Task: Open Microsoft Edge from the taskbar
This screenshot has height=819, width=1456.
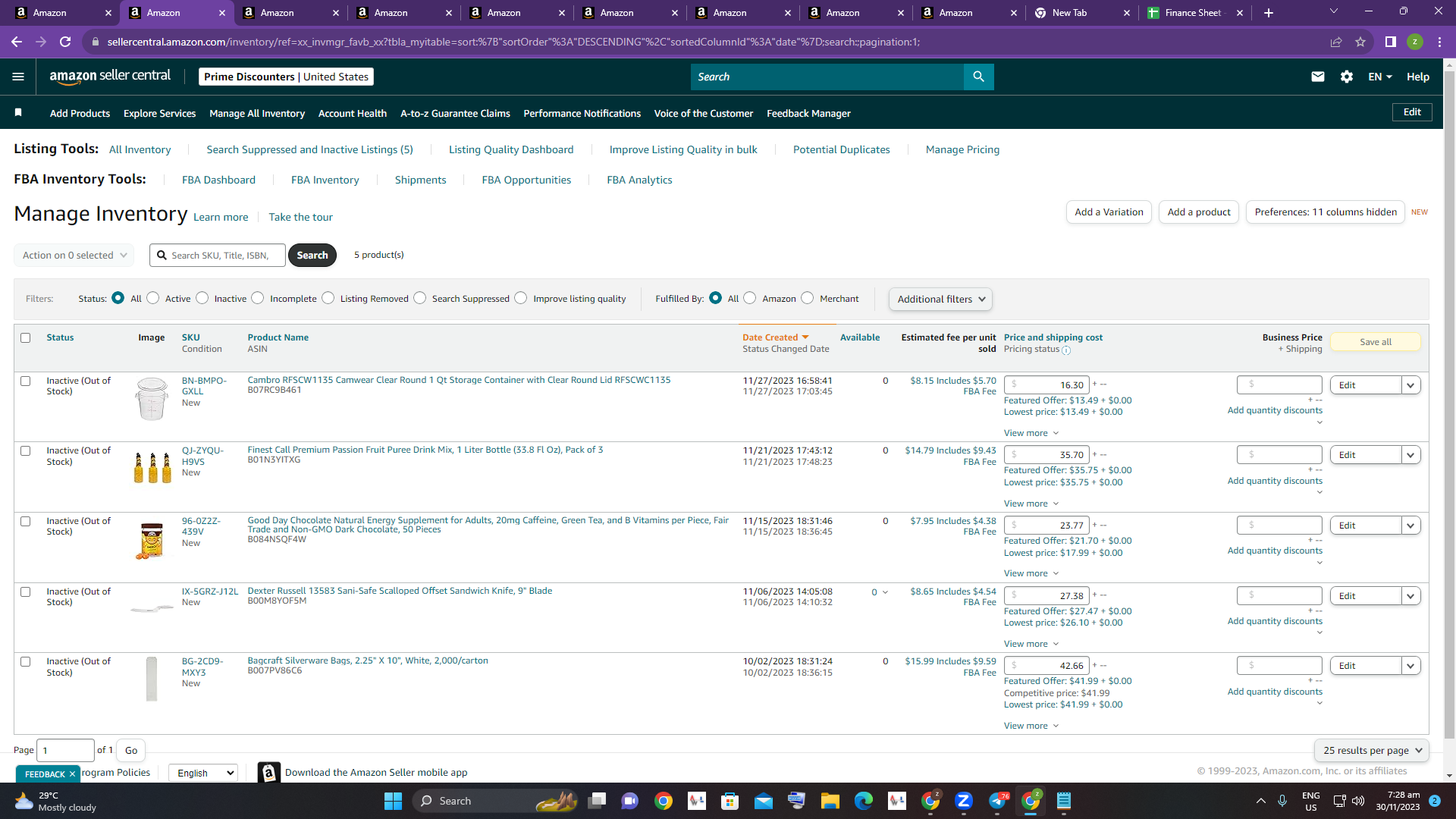Action: tap(864, 801)
